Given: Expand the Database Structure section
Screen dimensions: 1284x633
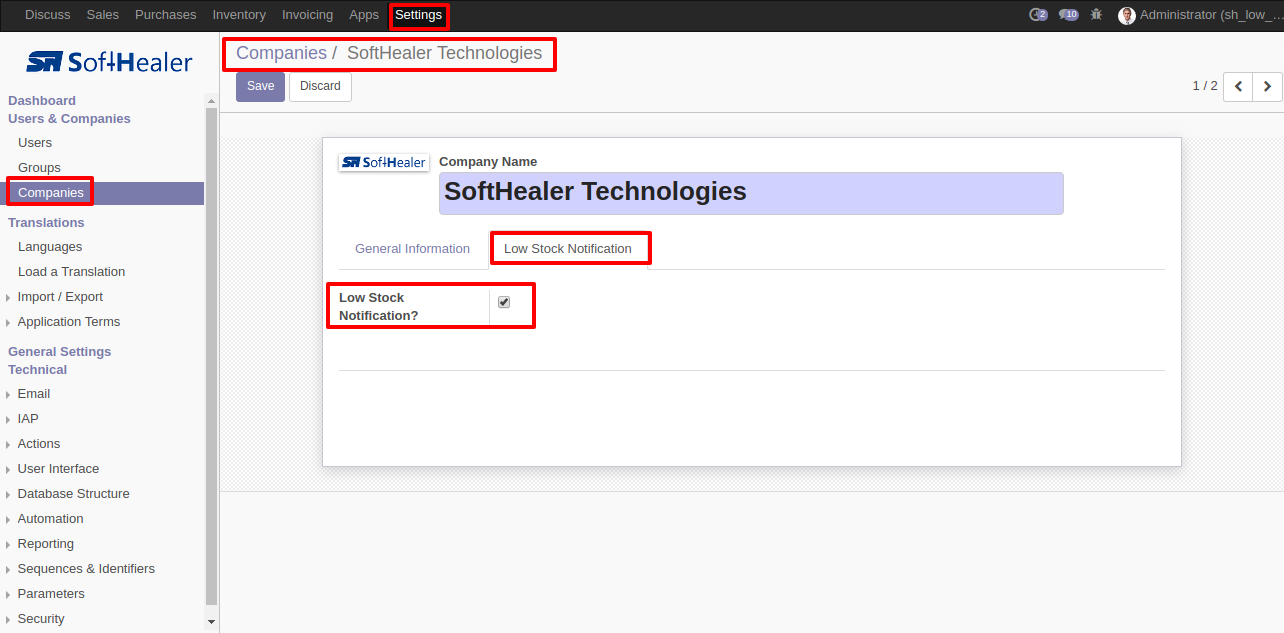Looking at the screenshot, I should (x=73, y=494).
